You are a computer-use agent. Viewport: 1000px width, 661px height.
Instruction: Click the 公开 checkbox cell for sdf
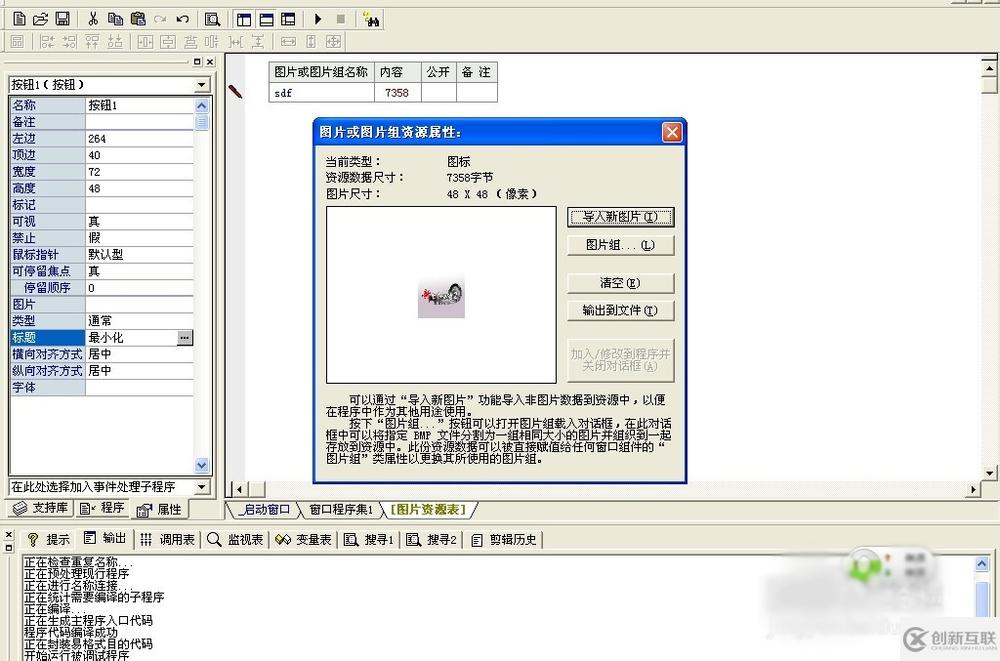point(439,93)
